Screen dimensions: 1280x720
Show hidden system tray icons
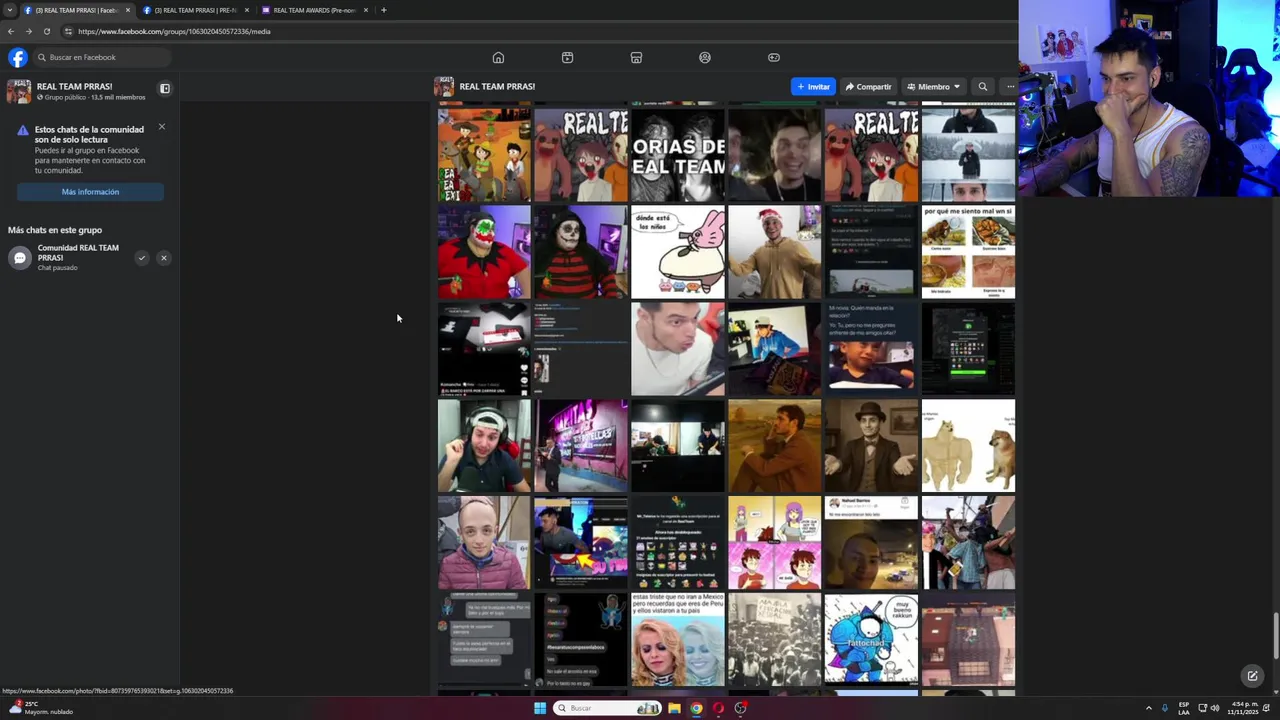coord(1148,708)
